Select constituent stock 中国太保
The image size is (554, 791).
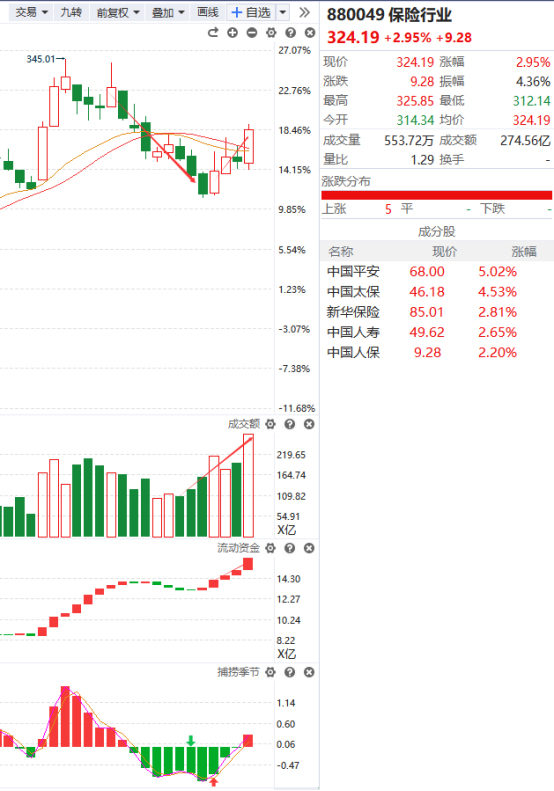[353, 292]
